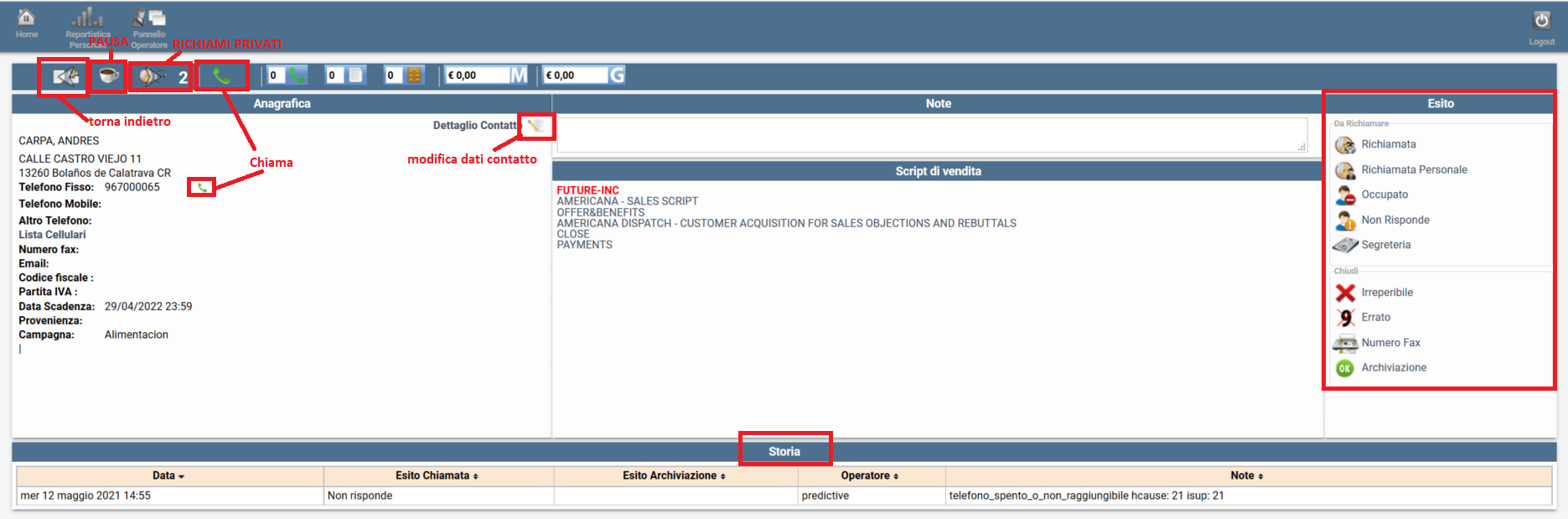Select the Archiviazione outcome
Screen dimensions: 1568x519
[x=1393, y=367]
